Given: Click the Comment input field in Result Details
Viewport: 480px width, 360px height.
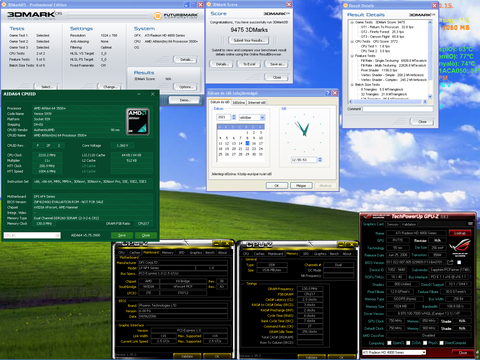Looking at the screenshot, I should (x=397, y=109).
